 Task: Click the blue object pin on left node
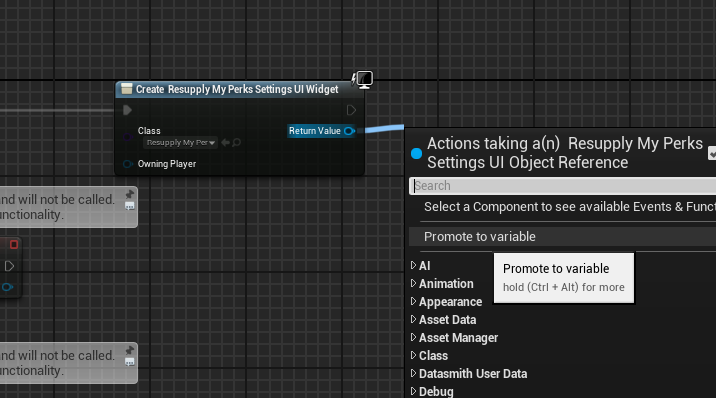(x=7, y=287)
